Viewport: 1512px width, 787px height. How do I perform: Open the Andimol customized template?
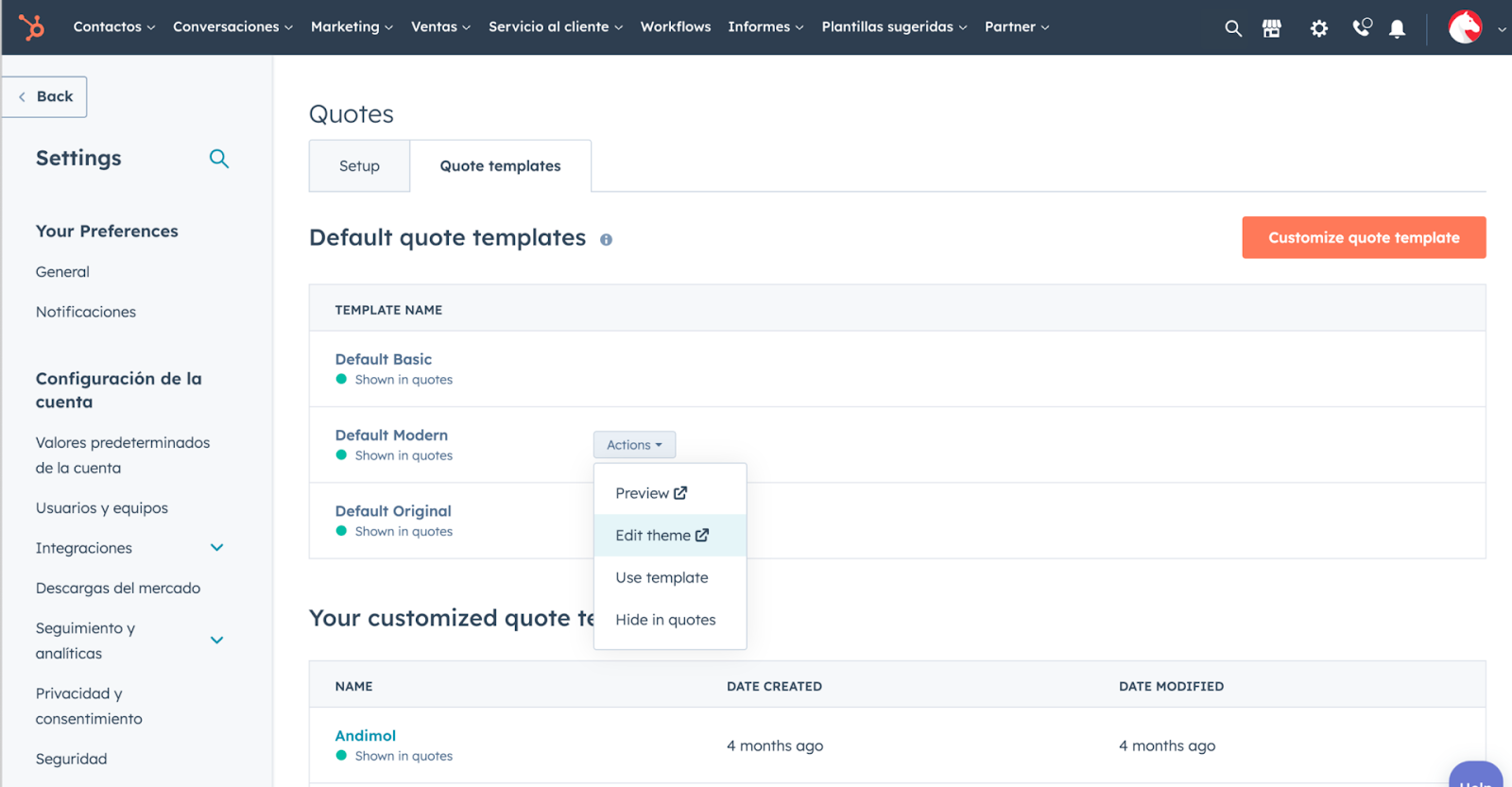click(x=365, y=736)
